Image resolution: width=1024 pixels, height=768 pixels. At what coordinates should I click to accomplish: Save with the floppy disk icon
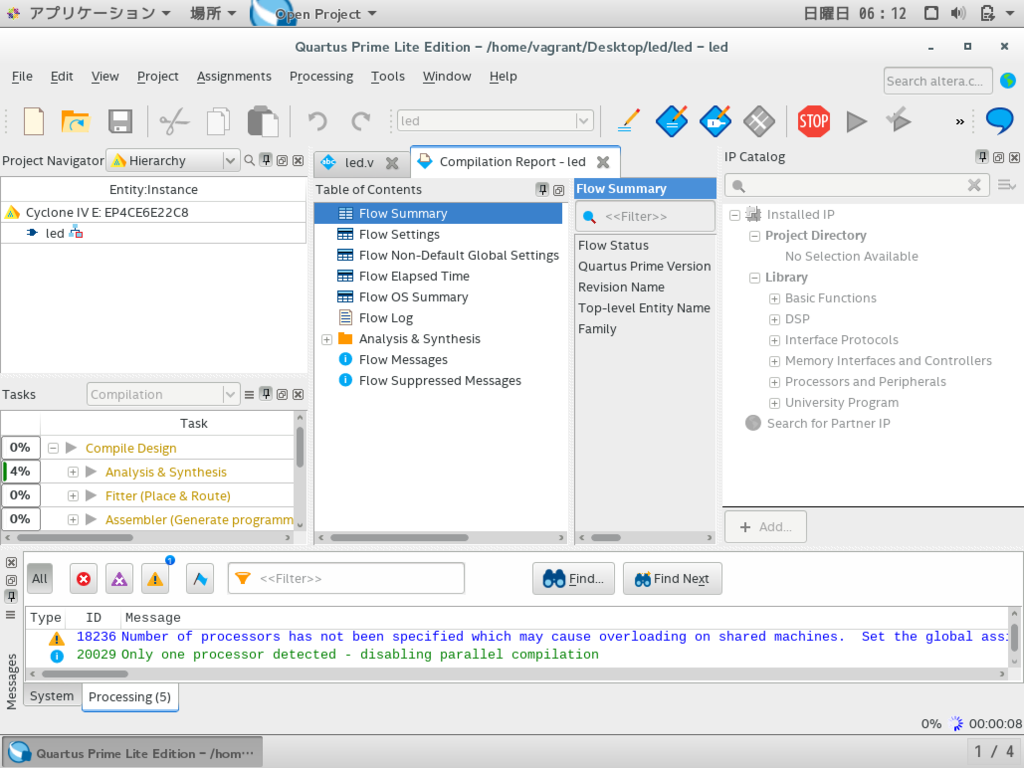[120, 121]
